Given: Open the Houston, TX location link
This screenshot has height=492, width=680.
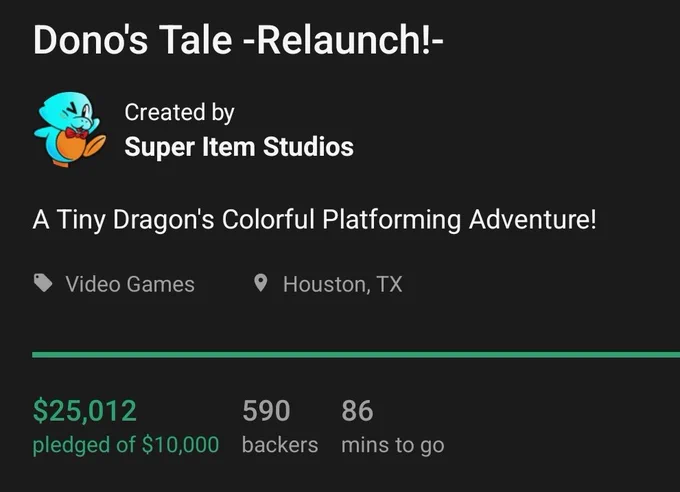Looking at the screenshot, I should click(343, 284).
